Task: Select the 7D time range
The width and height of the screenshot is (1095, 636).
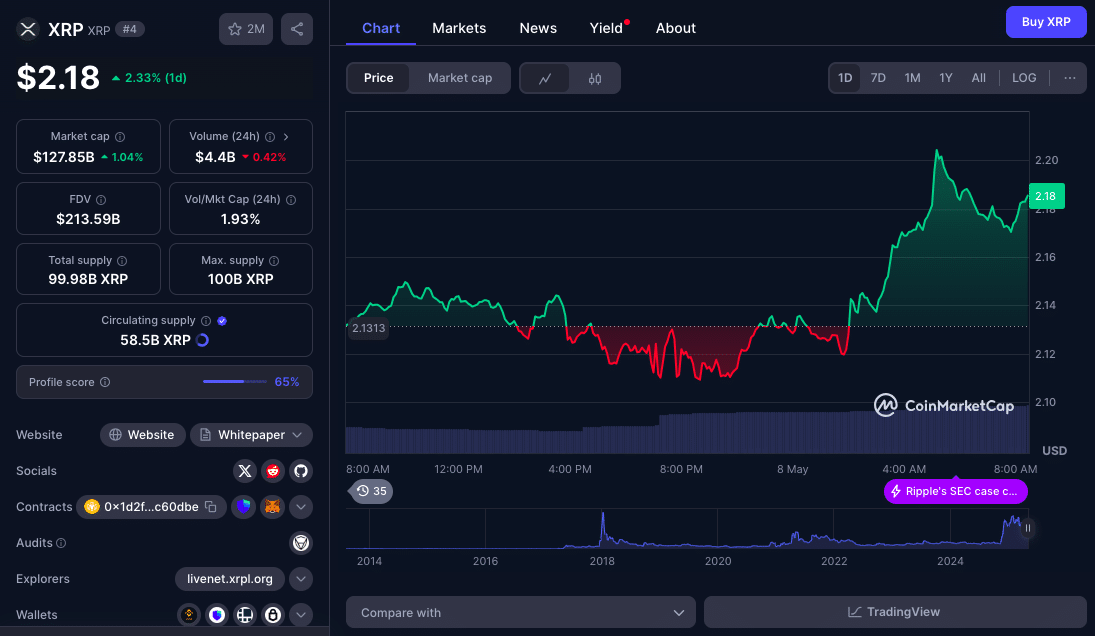Action: (x=878, y=78)
